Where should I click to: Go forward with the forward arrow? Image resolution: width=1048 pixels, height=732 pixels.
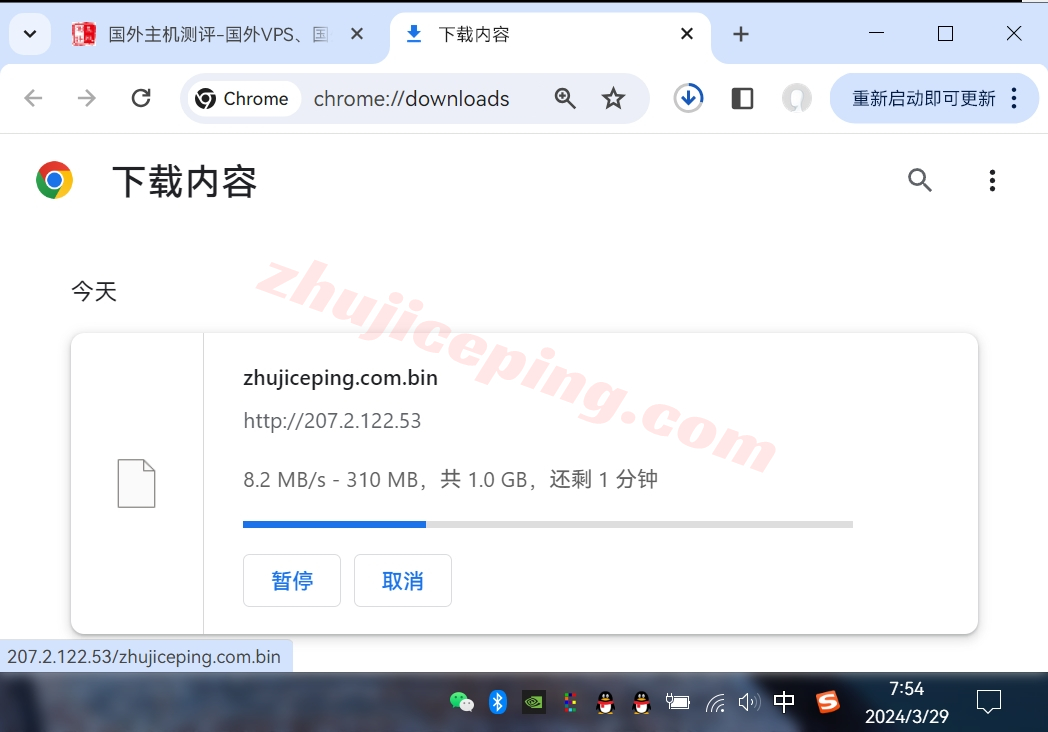click(86, 98)
